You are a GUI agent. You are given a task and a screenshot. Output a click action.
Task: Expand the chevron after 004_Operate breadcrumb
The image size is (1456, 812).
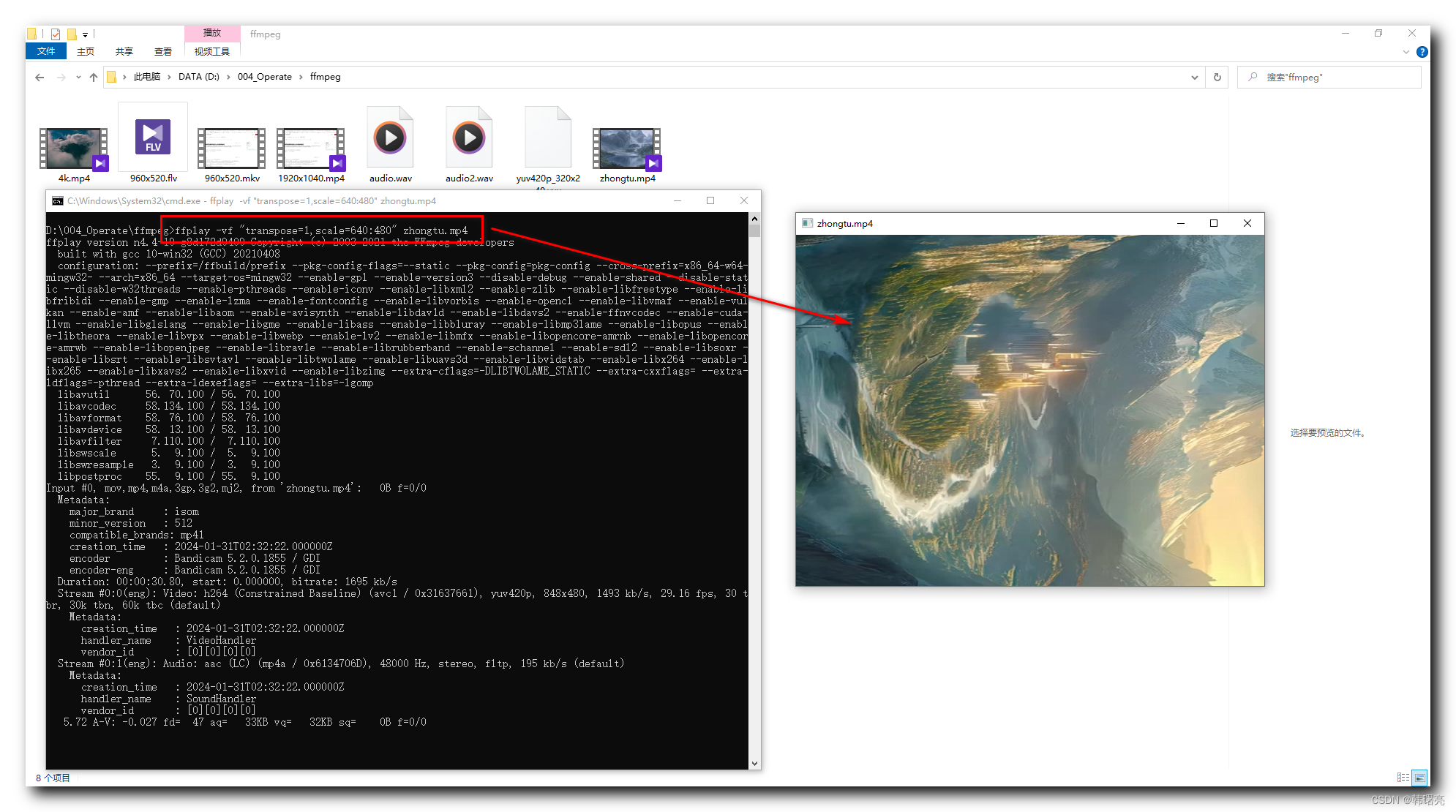(301, 77)
